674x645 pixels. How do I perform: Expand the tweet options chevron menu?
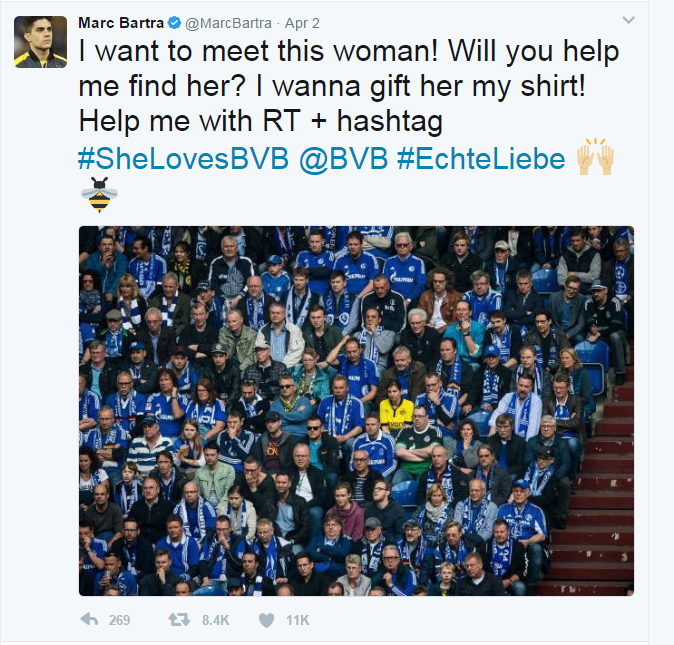tap(628, 20)
